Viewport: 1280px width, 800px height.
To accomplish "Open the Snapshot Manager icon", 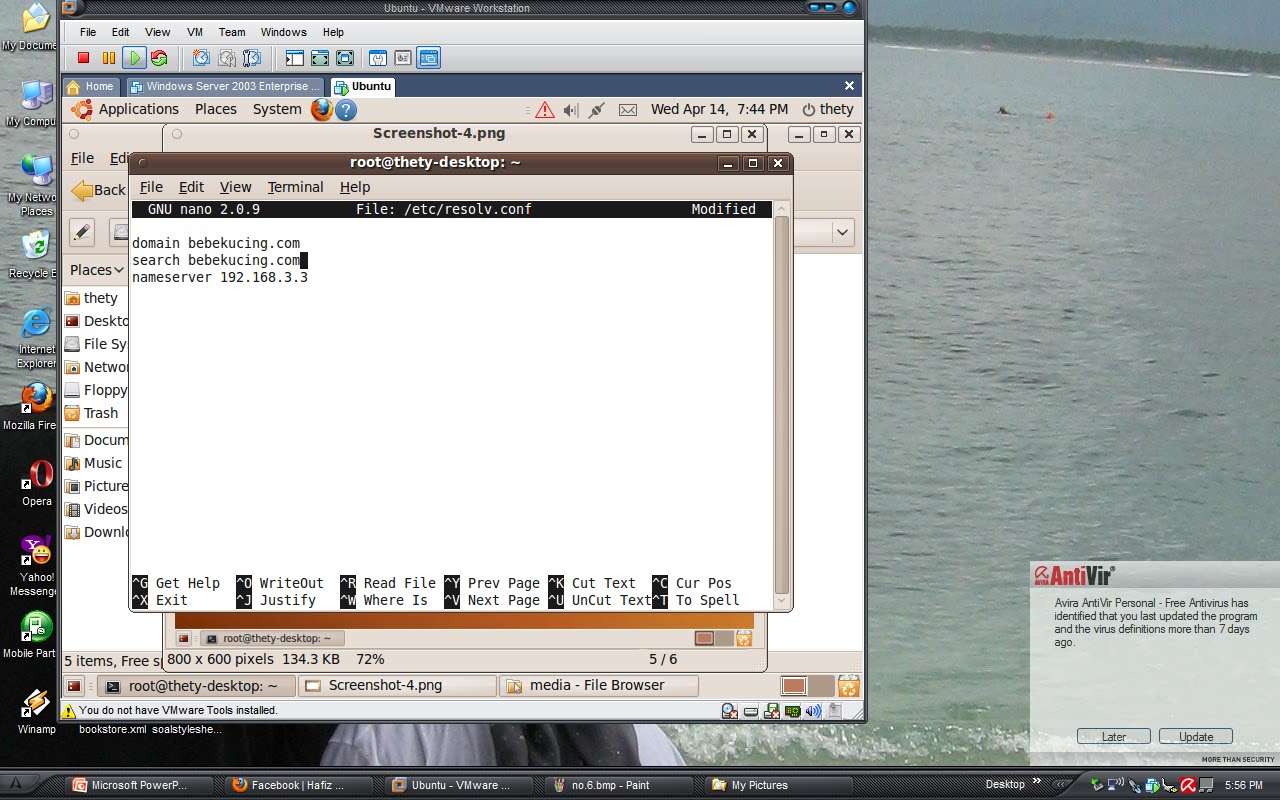I will [x=252, y=58].
